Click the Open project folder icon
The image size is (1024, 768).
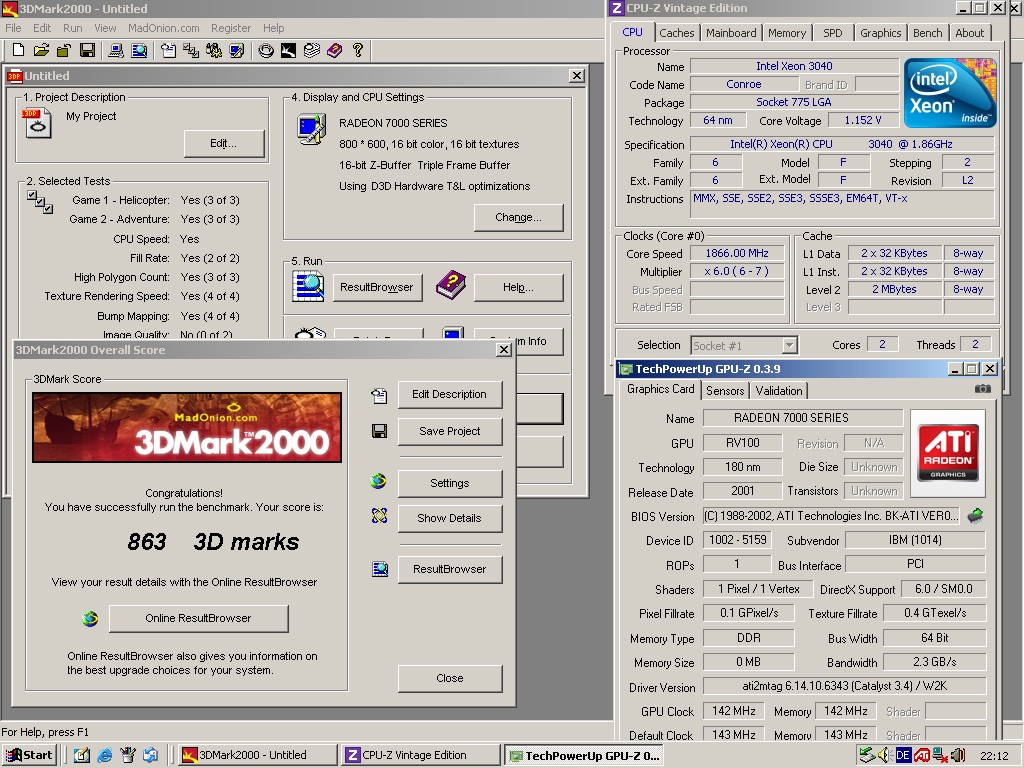tap(41, 50)
